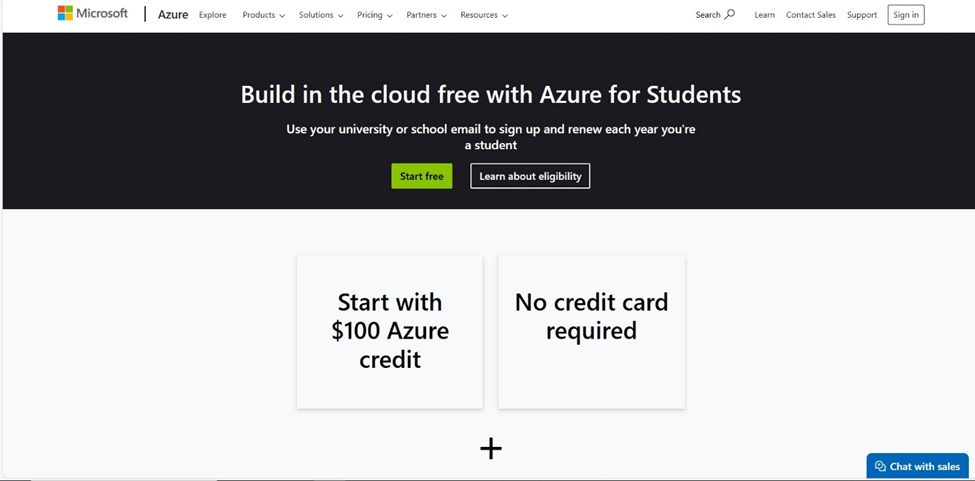Click the Microsoft logo
This screenshot has width=975, height=481.
pos(92,14)
